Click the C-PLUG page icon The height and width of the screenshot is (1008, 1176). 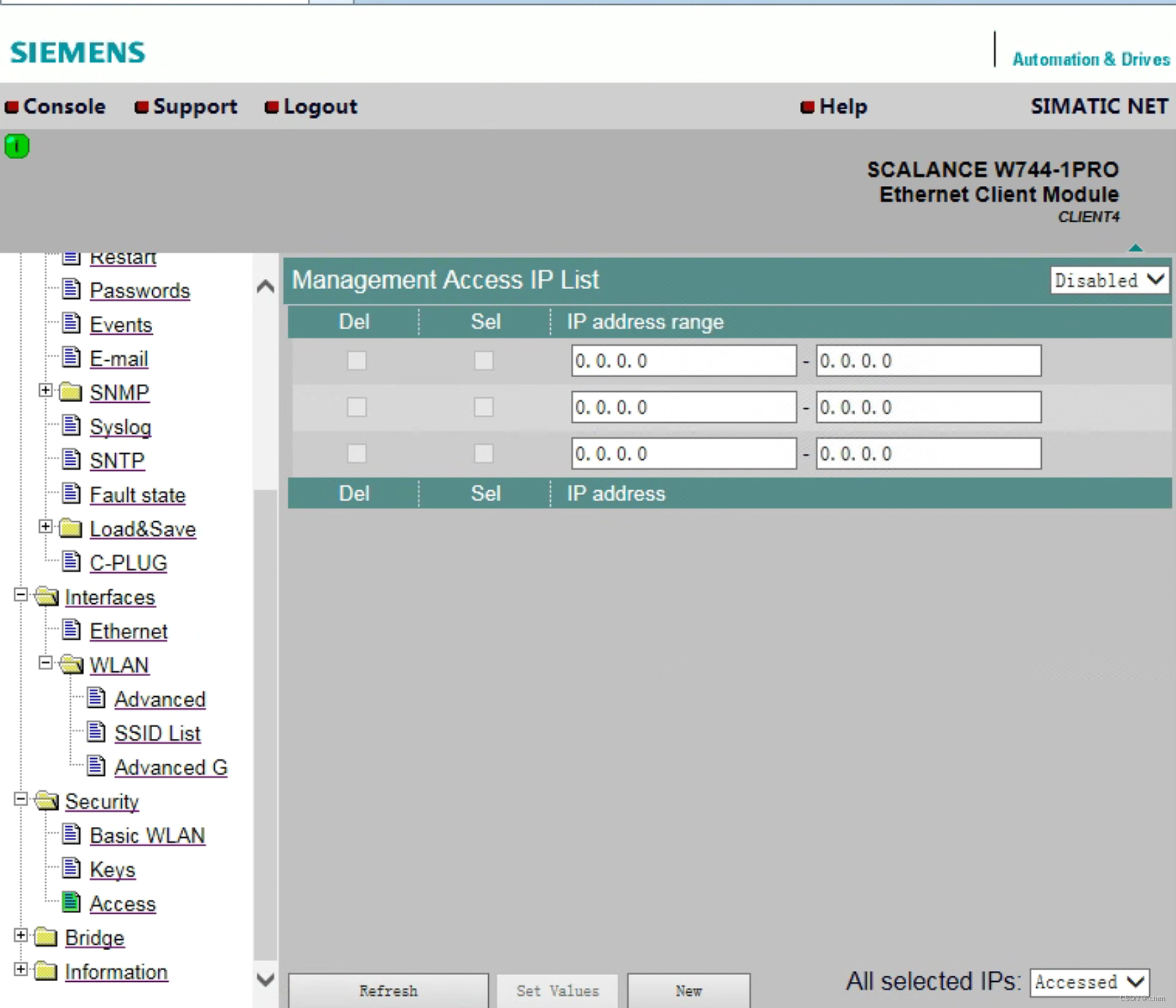pyautogui.click(x=71, y=562)
